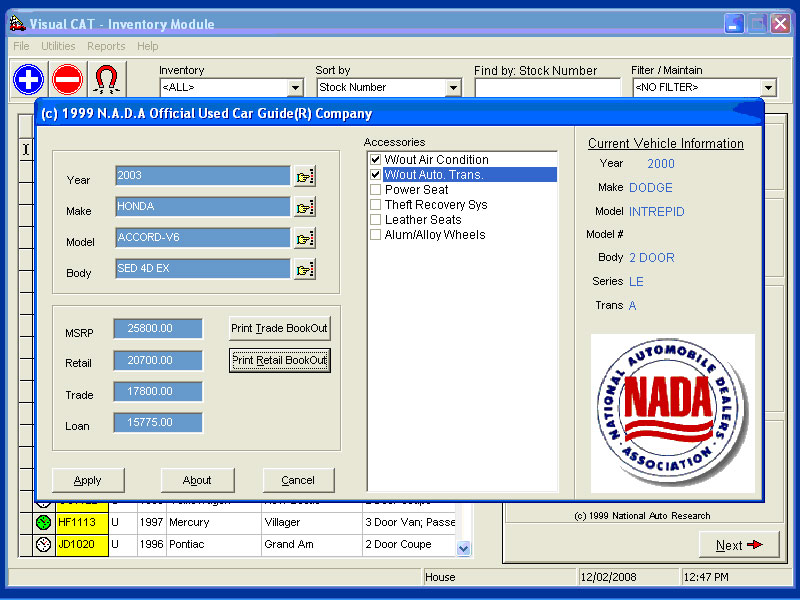Click the status bar date 12/02/2008
Screen dimensions: 800x600
coord(609,577)
